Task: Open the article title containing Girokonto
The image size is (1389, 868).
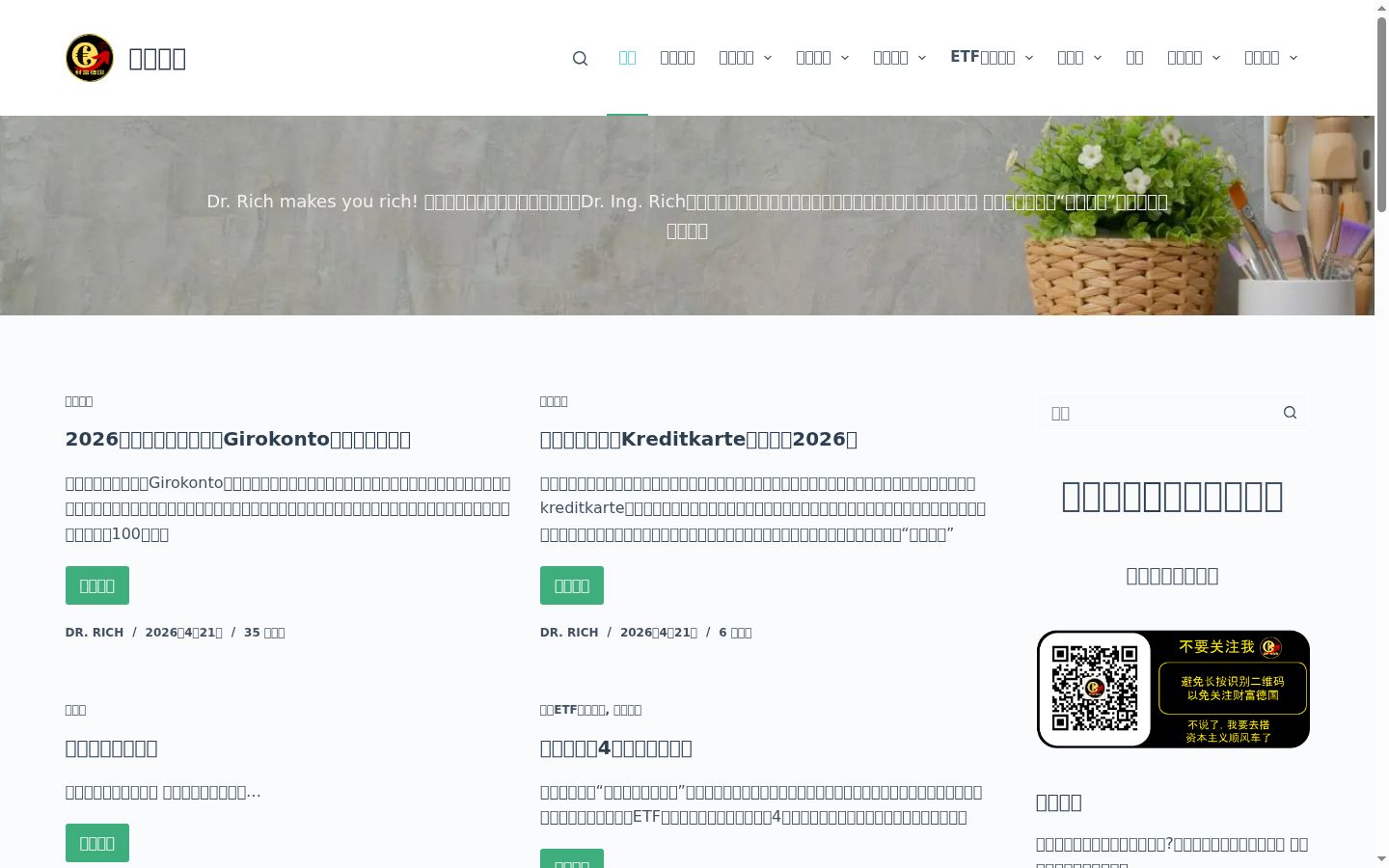Action: point(238,439)
